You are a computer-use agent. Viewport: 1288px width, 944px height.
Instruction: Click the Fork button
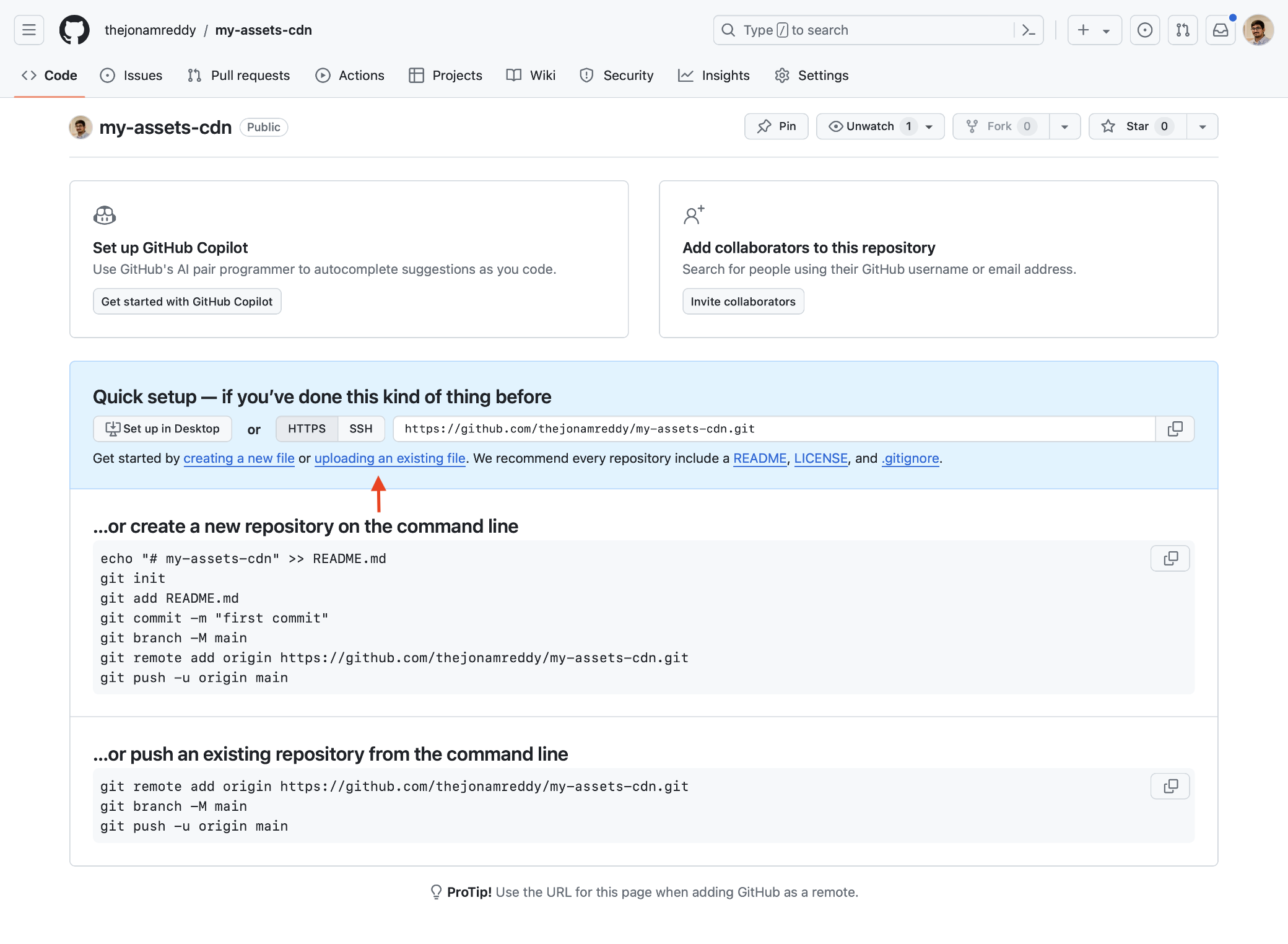(x=1001, y=126)
